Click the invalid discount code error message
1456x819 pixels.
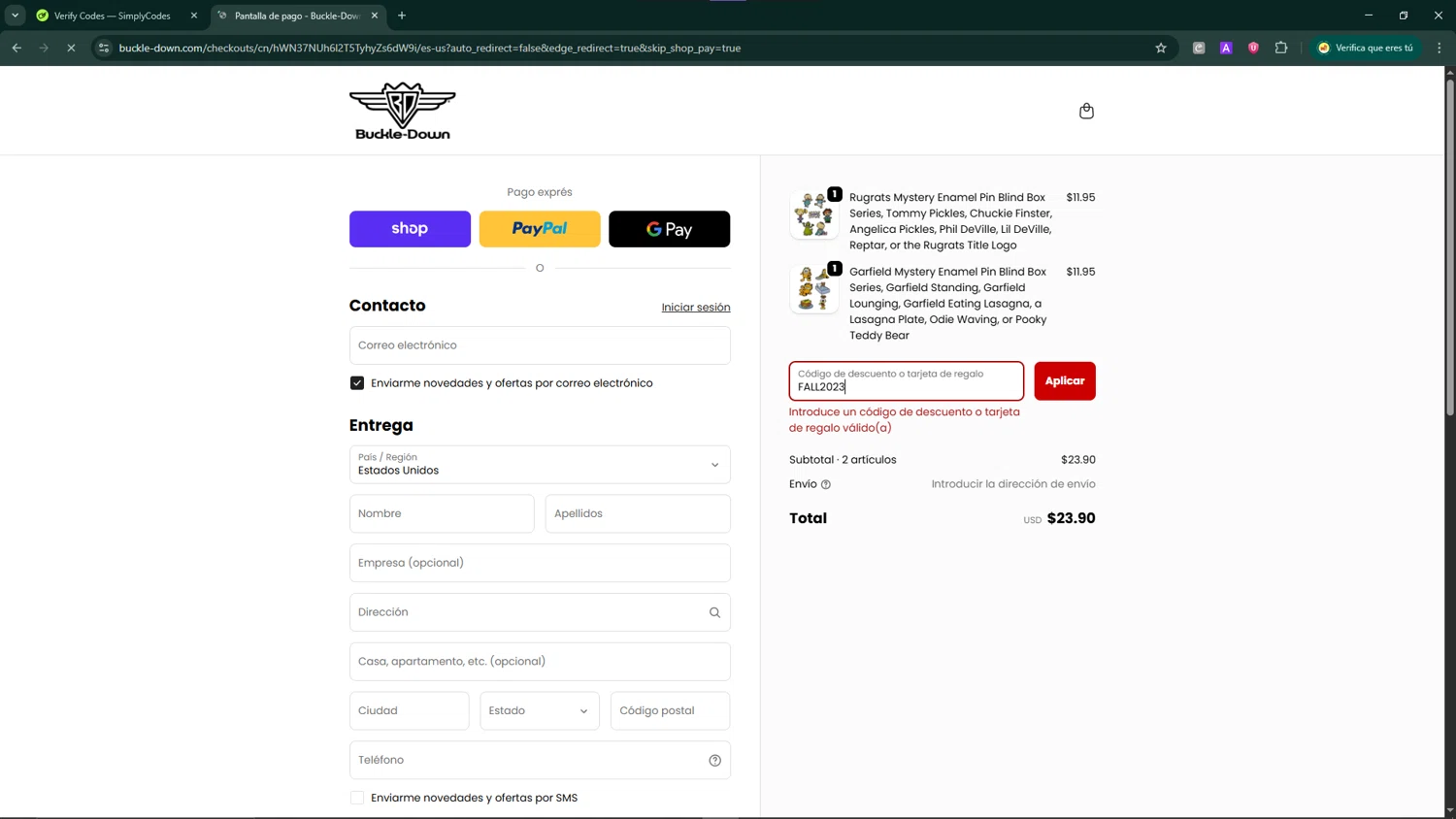[905, 419]
